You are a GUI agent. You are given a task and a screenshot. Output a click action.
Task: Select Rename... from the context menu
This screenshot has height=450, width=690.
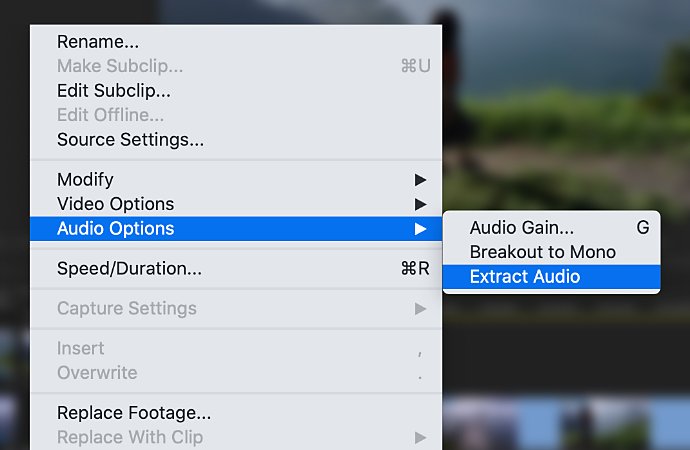click(236, 42)
